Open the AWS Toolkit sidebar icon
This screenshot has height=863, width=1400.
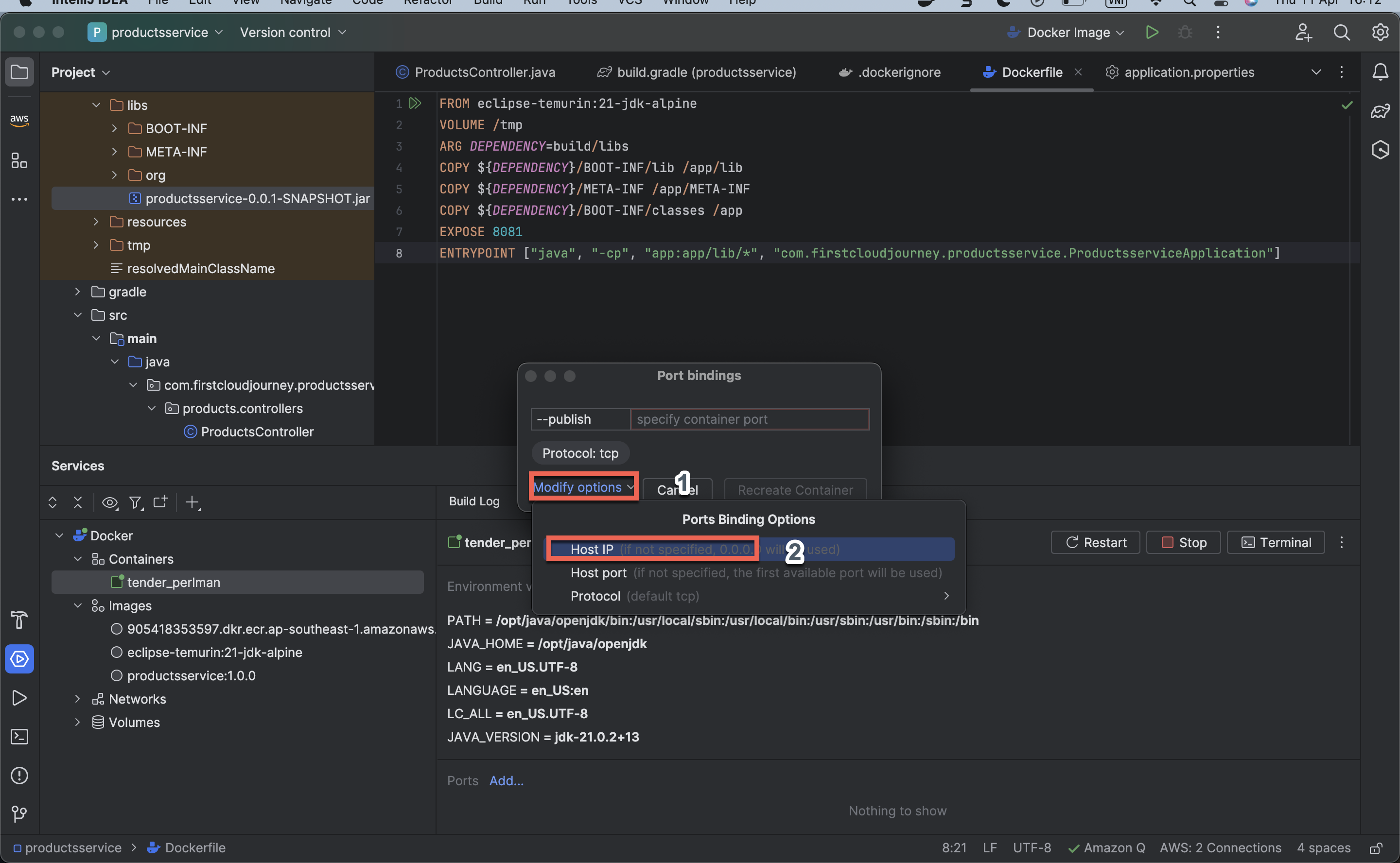19,120
